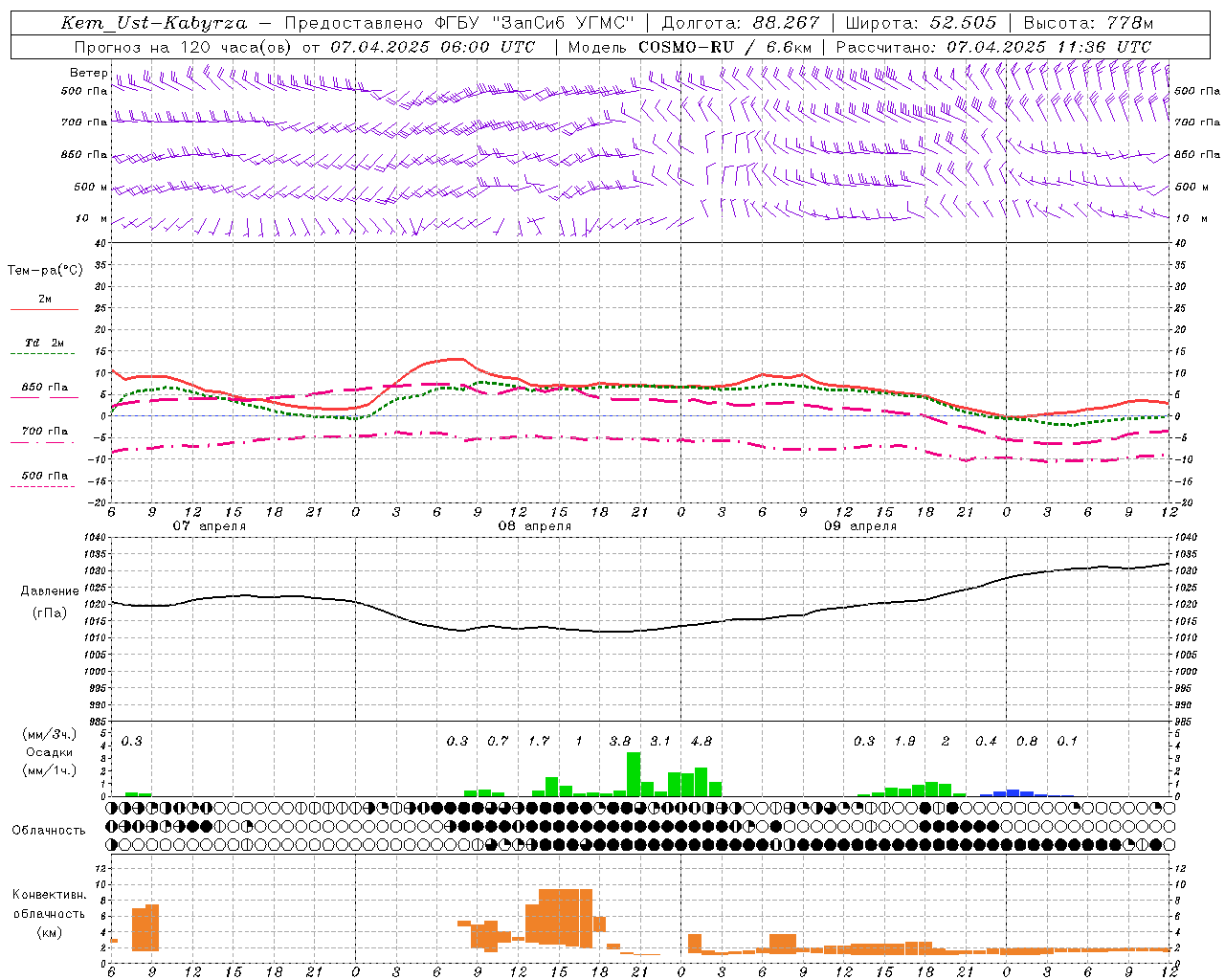
Task: Click the (мм/1ч.) hourly precipitation unit label
Action: [x=48, y=770]
